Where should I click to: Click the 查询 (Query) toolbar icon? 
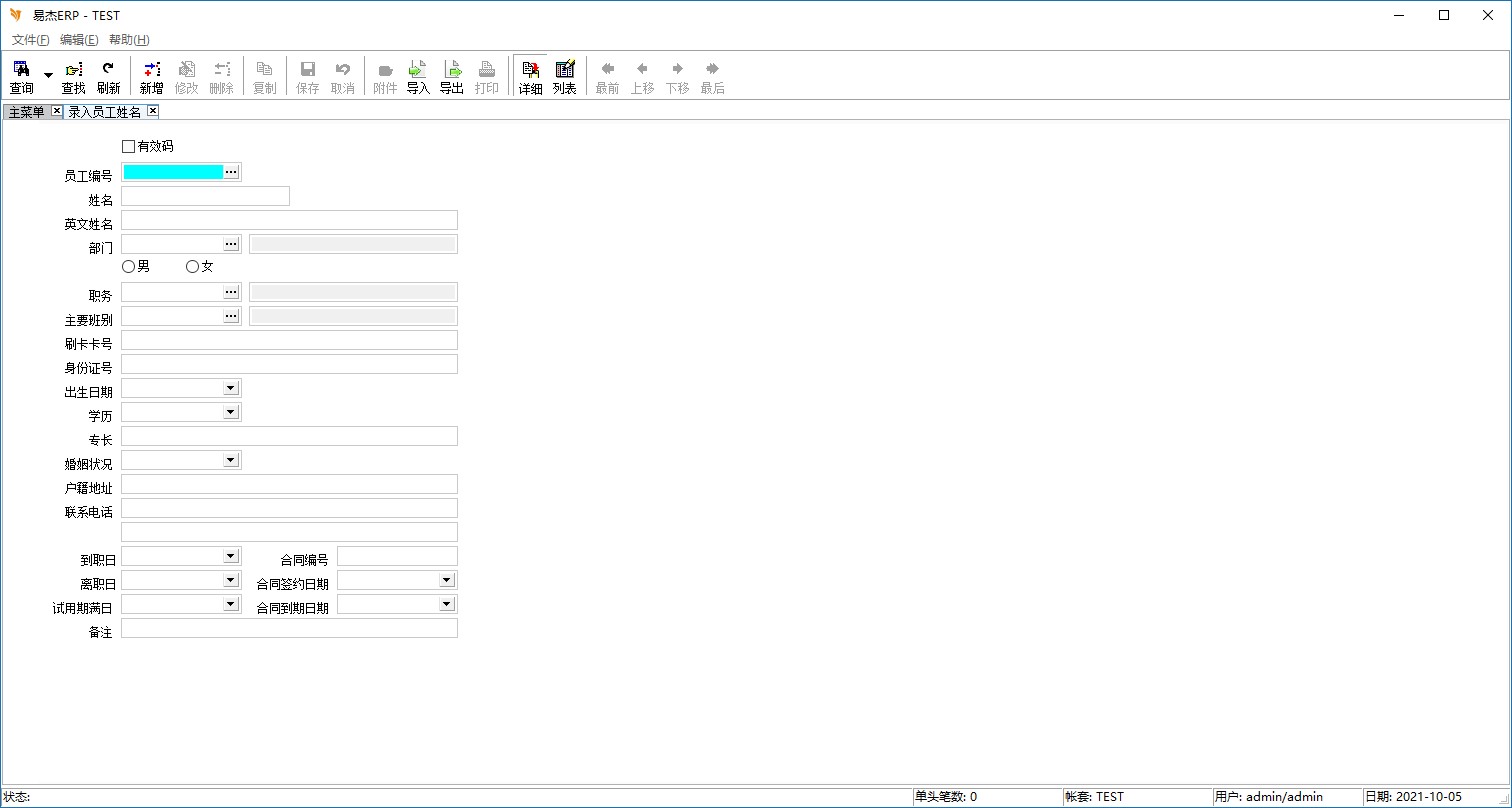(x=21, y=76)
